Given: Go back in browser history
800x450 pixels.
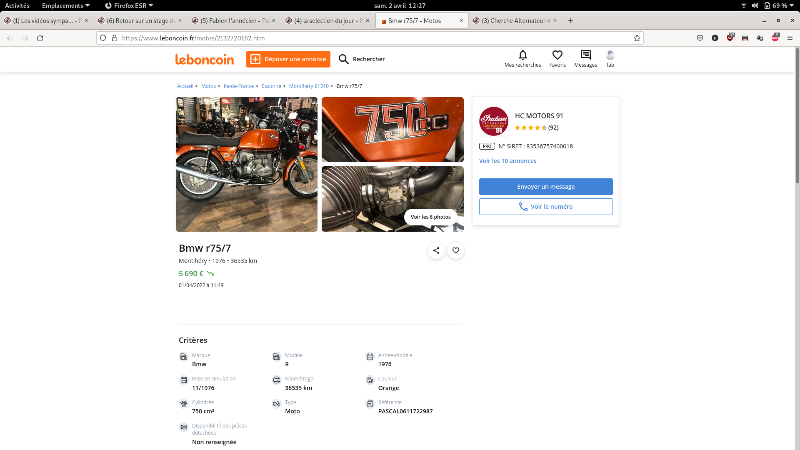Looking at the screenshot, I should point(10,38).
